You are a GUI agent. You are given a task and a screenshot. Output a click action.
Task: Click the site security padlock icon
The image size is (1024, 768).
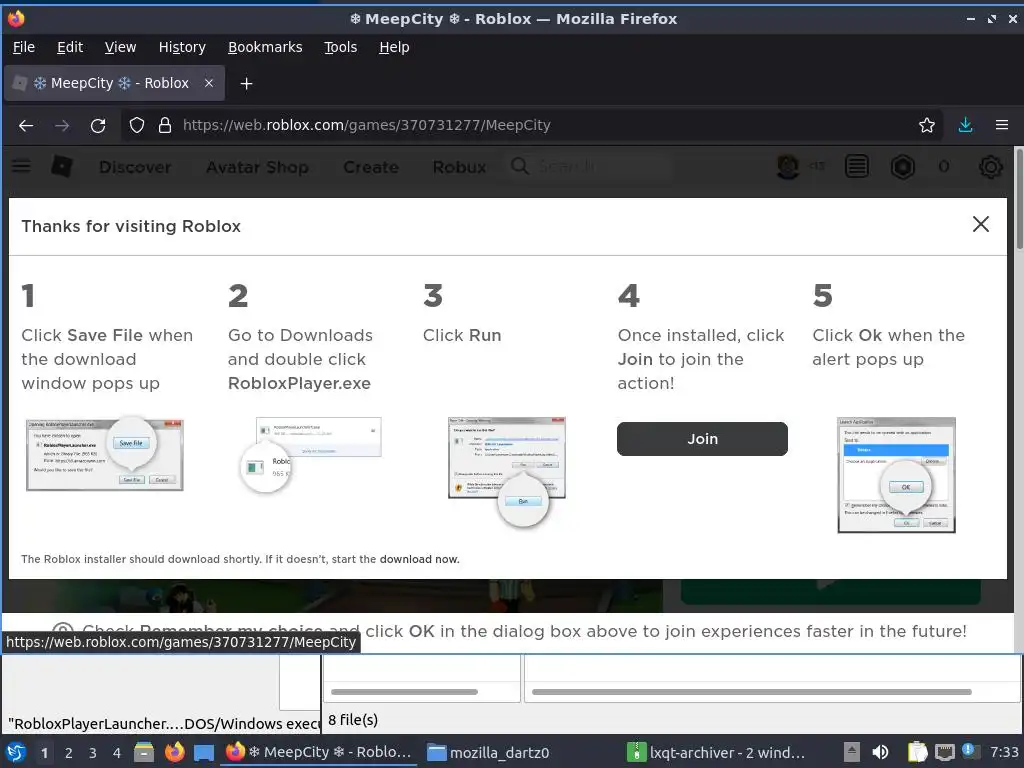coord(165,125)
